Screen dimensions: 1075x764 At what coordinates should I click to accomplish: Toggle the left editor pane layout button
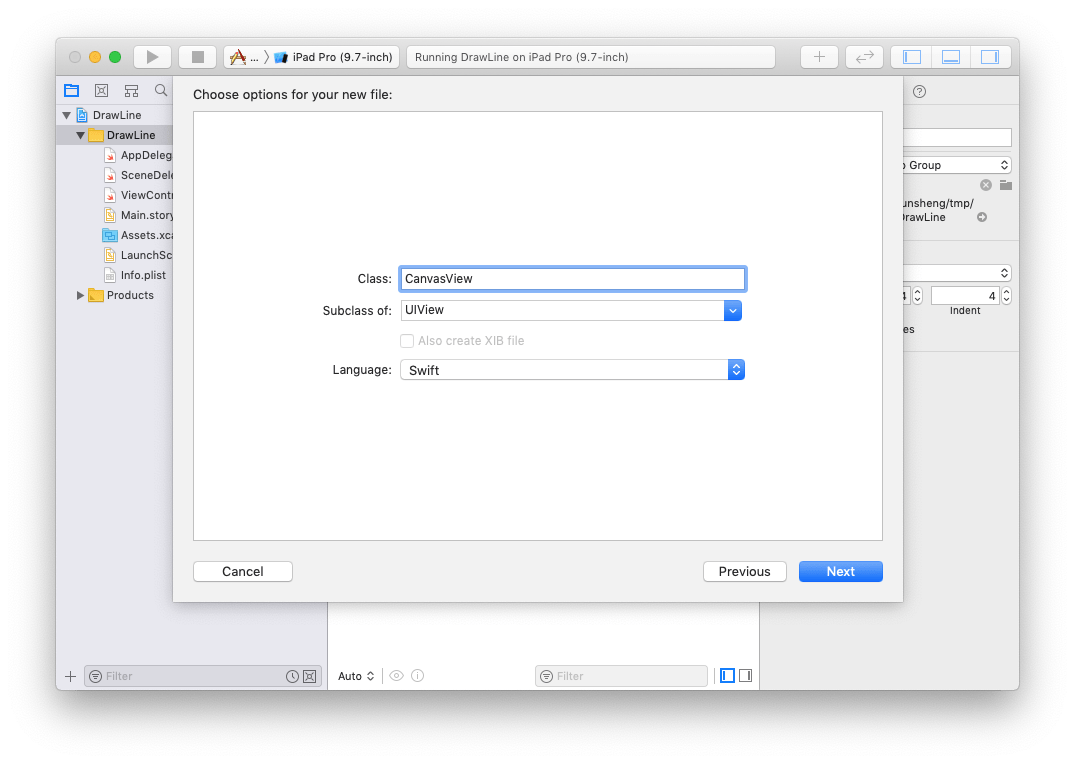pos(911,57)
